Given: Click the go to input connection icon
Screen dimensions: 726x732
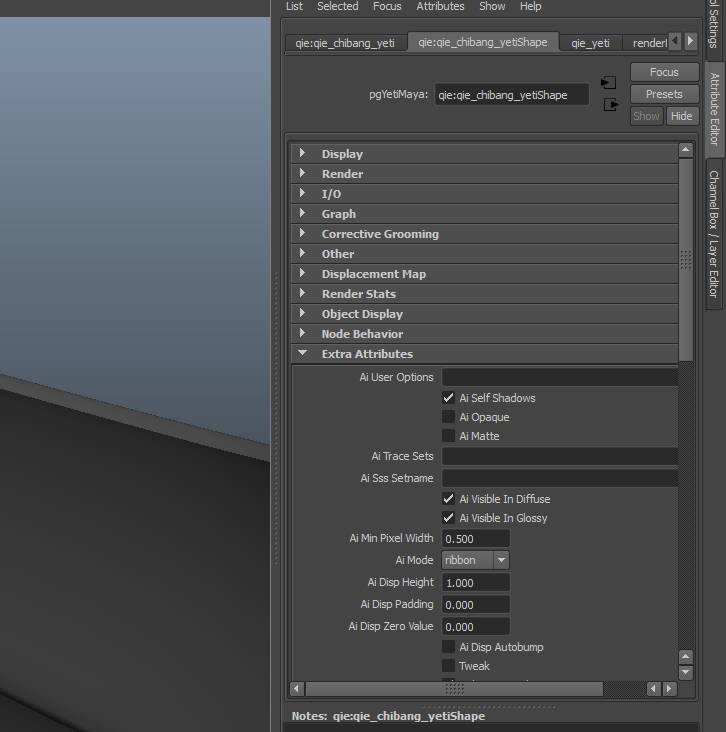Looking at the screenshot, I should (608, 83).
